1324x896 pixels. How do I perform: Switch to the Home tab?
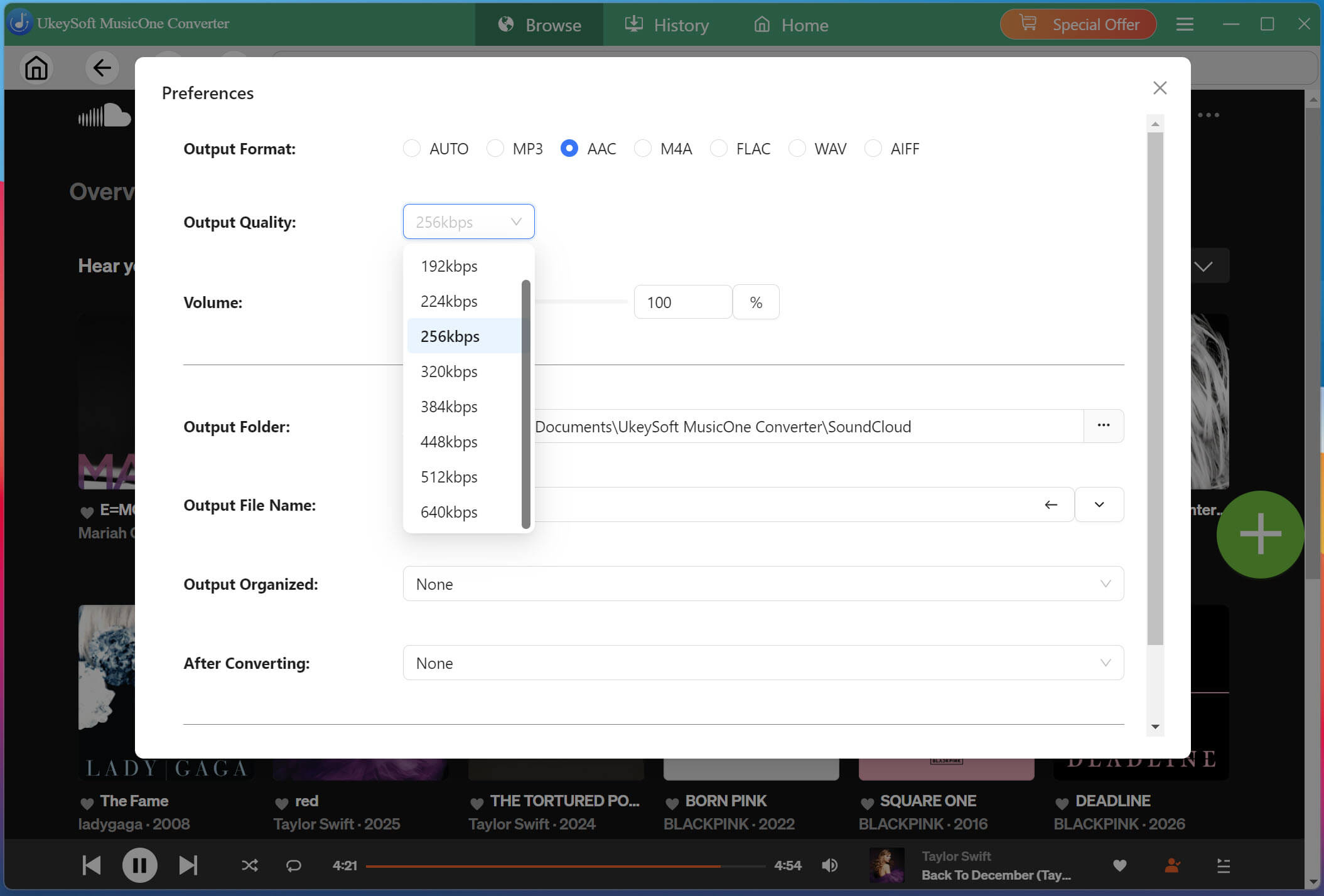[x=790, y=25]
